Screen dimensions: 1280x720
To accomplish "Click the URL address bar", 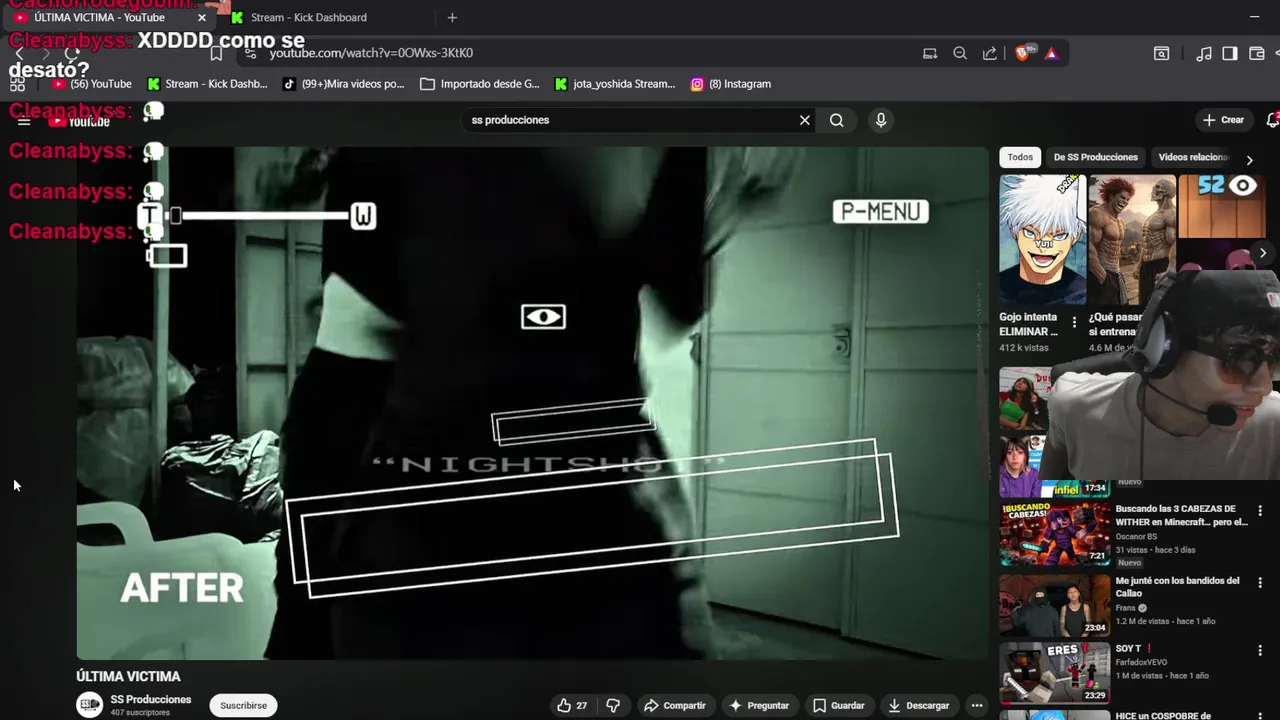I will pyautogui.click(x=580, y=53).
